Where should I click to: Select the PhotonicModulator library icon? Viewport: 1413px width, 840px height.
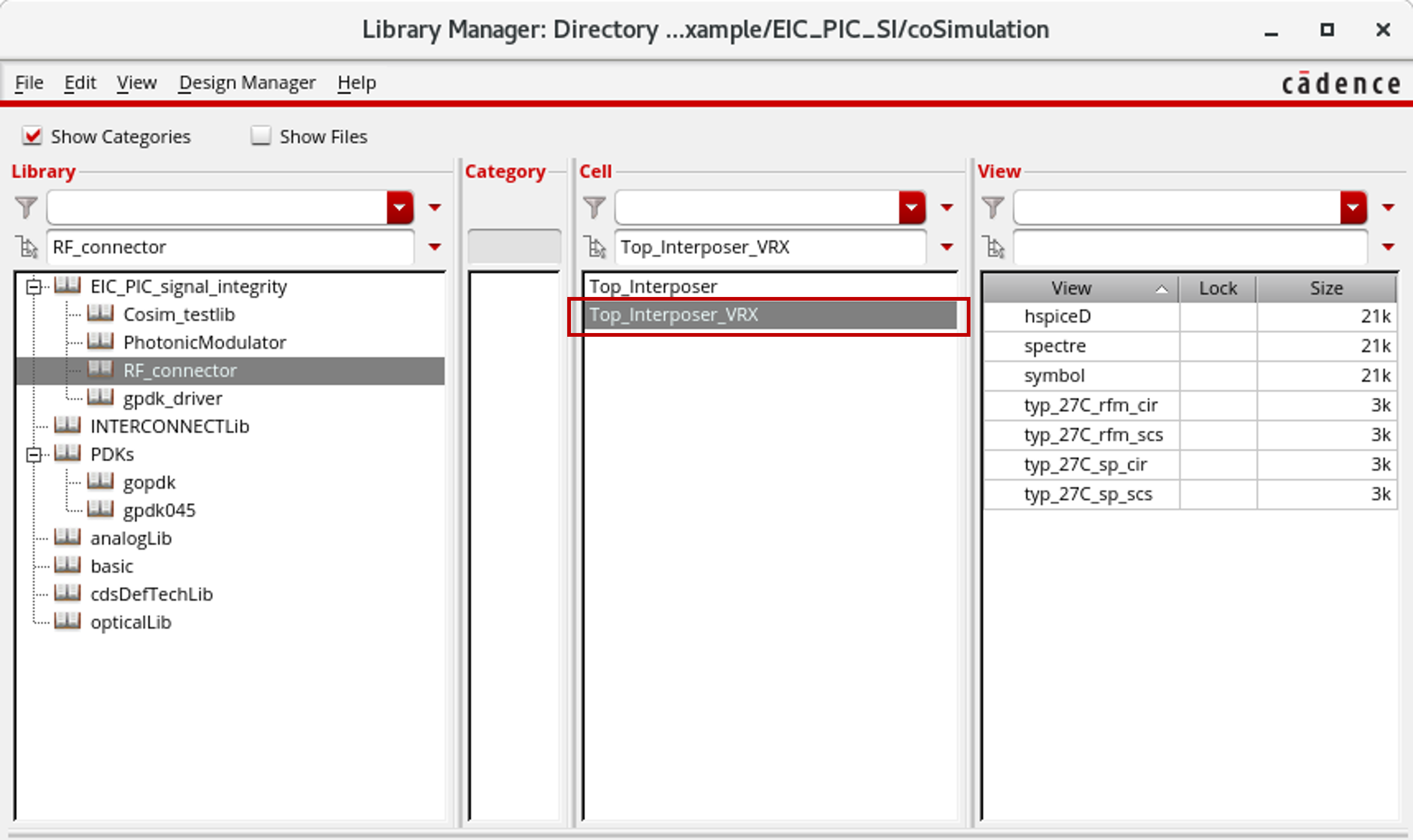[101, 341]
